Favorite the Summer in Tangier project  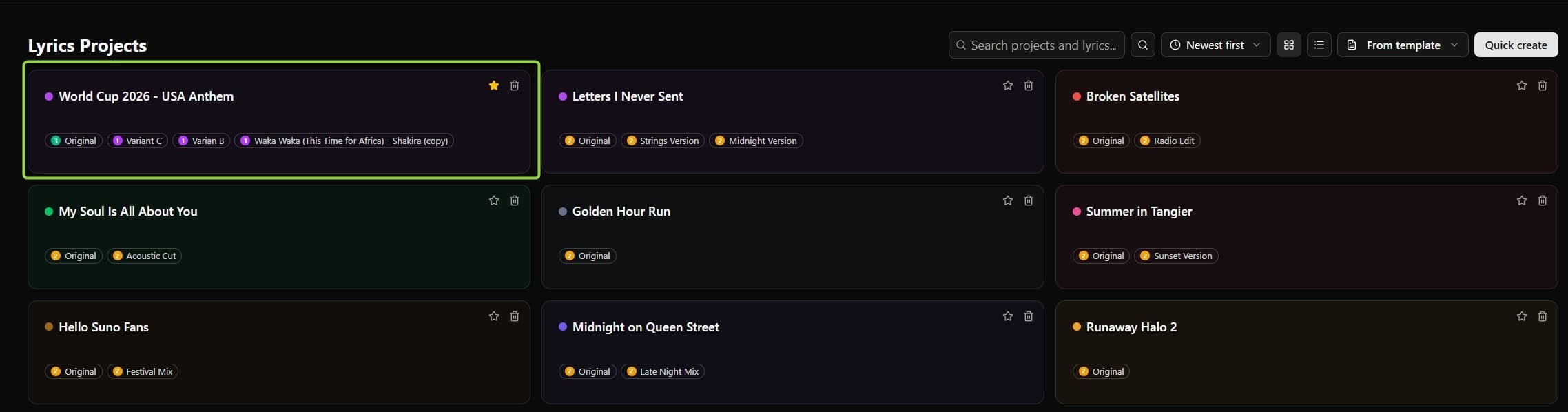(1520, 200)
